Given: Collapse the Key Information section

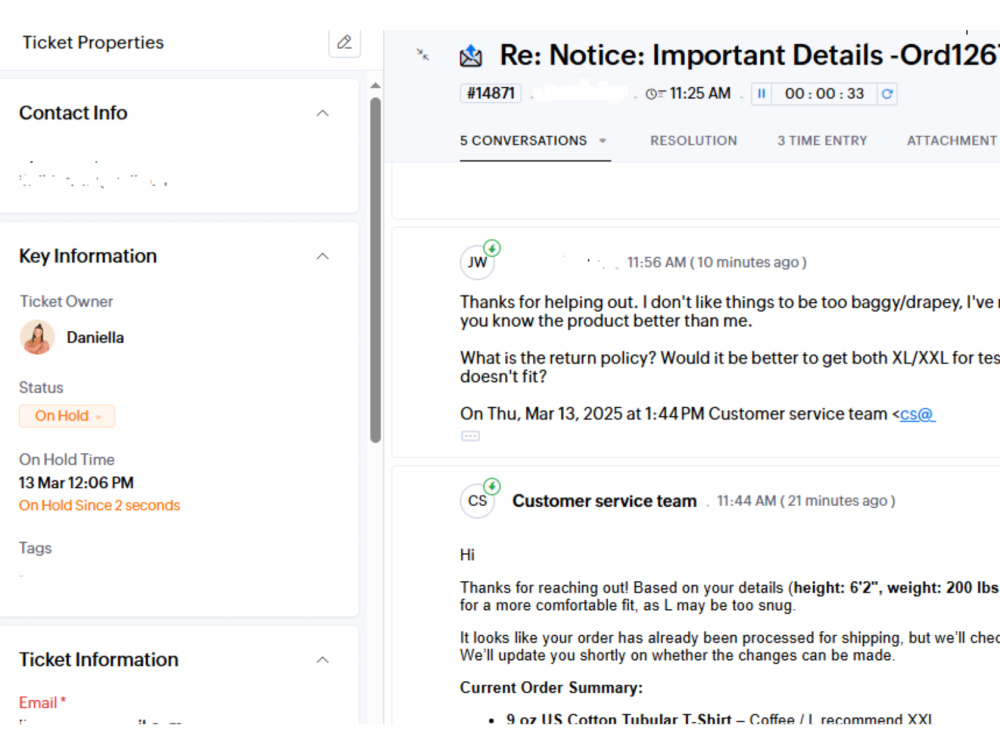Looking at the screenshot, I should point(323,256).
